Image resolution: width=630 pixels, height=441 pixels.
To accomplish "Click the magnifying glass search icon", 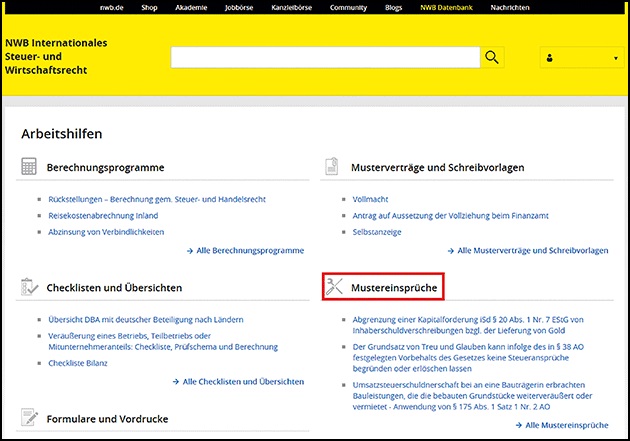I will 492,57.
